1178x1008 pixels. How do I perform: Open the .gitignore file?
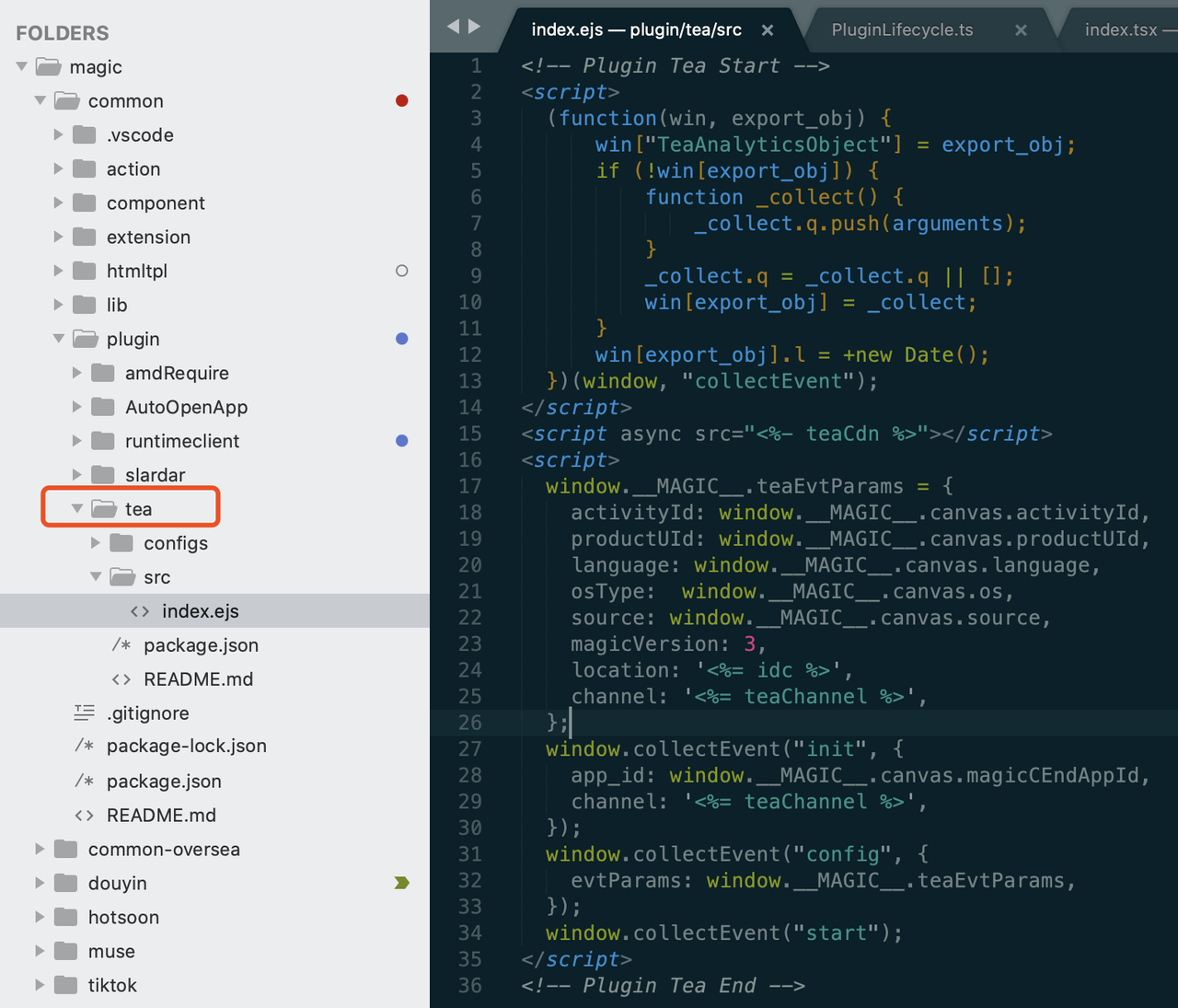pyautogui.click(x=147, y=713)
